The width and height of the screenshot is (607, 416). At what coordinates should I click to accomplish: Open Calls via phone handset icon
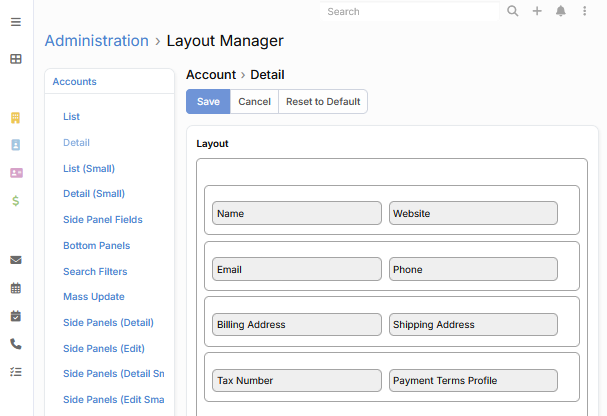click(x=16, y=344)
